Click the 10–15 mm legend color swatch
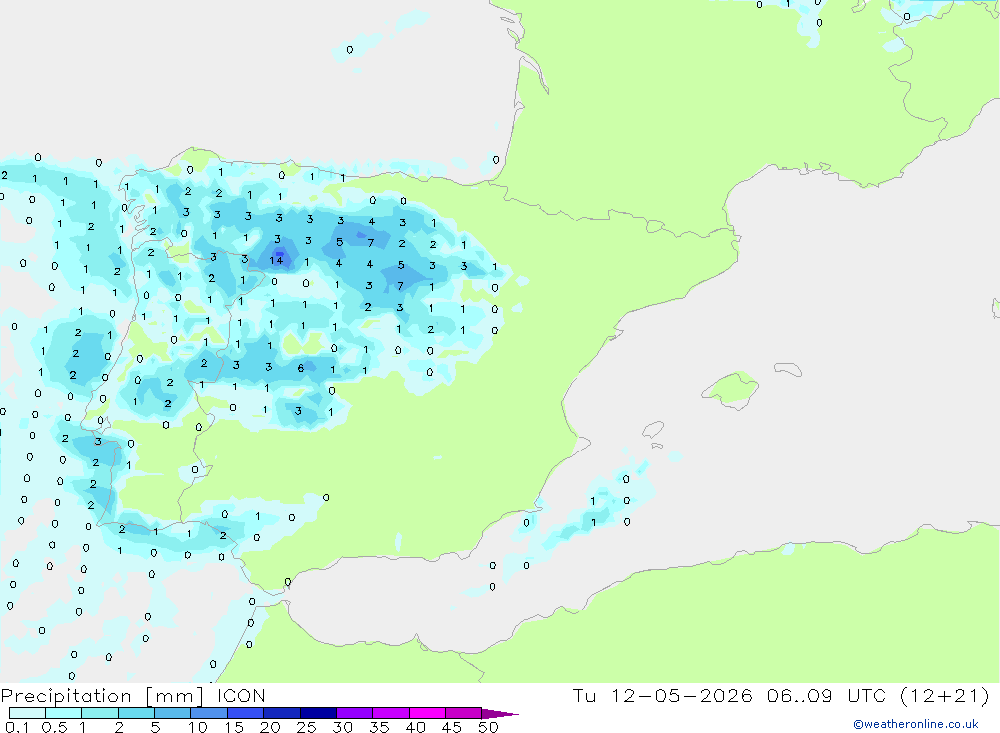The height and width of the screenshot is (733, 1000). tap(209, 713)
